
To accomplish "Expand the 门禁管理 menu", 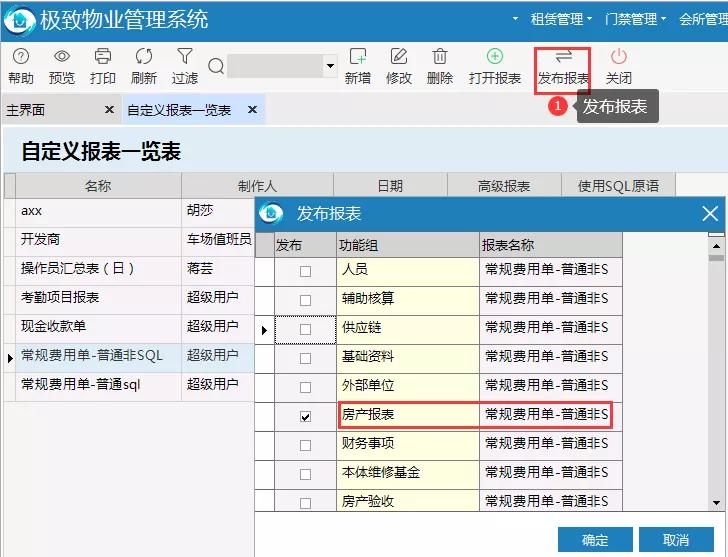I will pos(636,19).
